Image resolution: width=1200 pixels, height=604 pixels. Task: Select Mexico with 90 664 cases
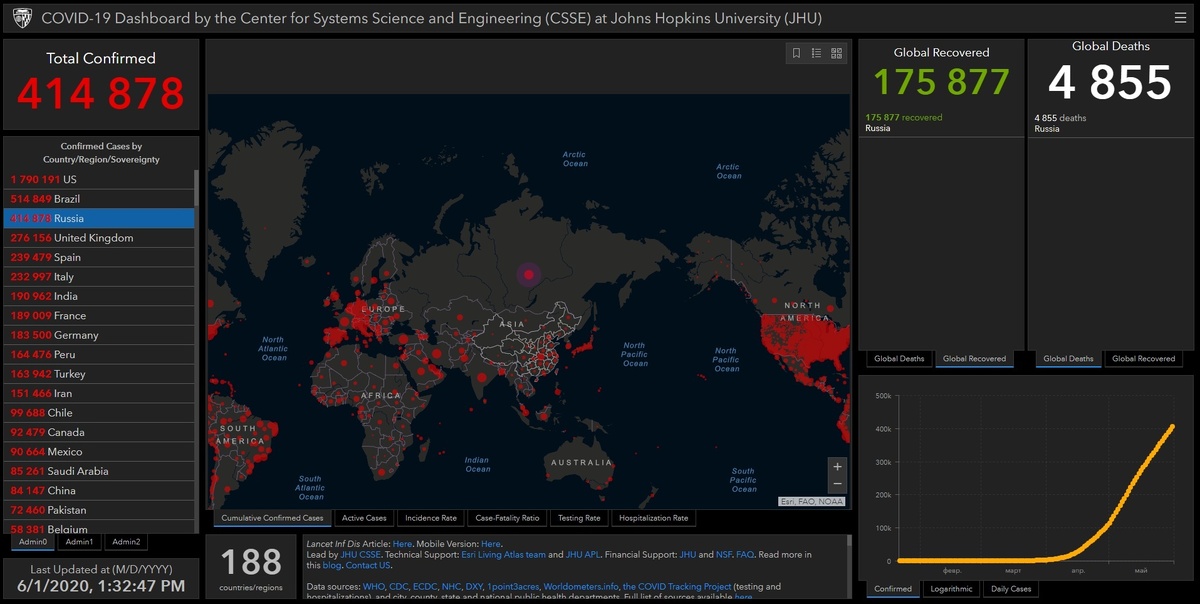[100, 452]
